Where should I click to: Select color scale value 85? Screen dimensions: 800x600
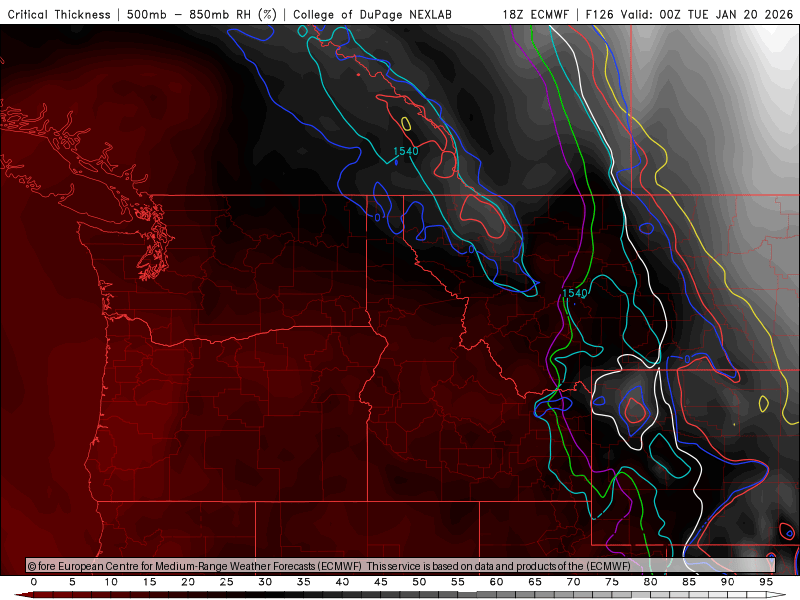pyautogui.click(x=689, y=582)
